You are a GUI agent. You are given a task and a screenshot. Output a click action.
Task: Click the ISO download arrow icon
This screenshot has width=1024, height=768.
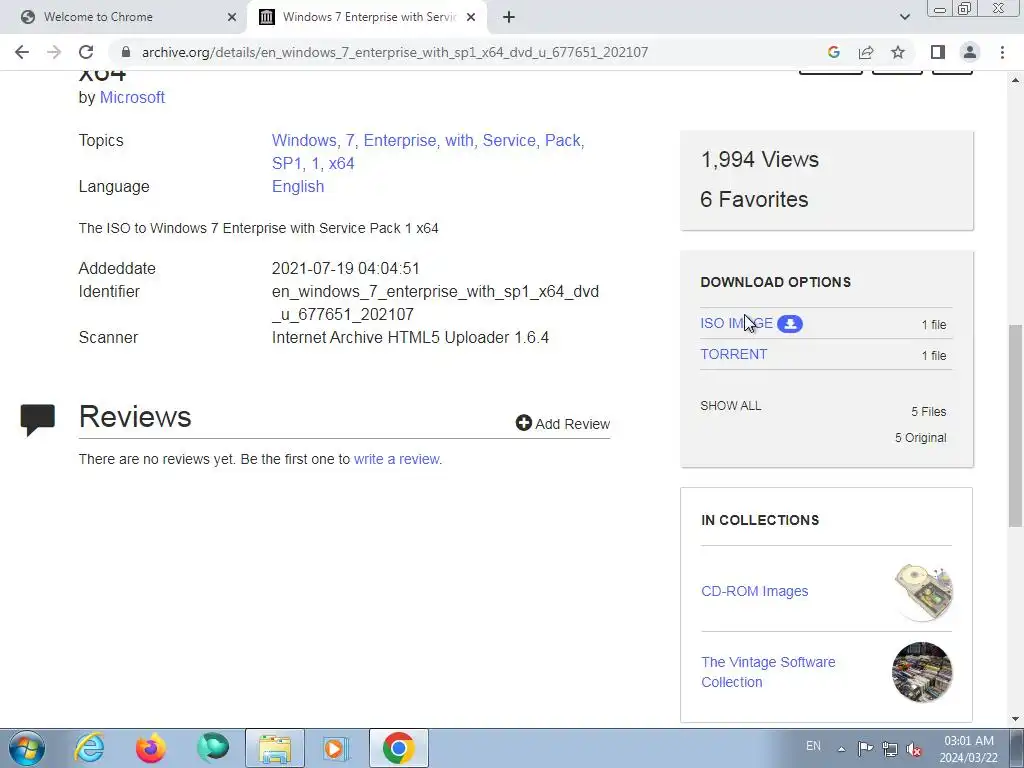790,324
